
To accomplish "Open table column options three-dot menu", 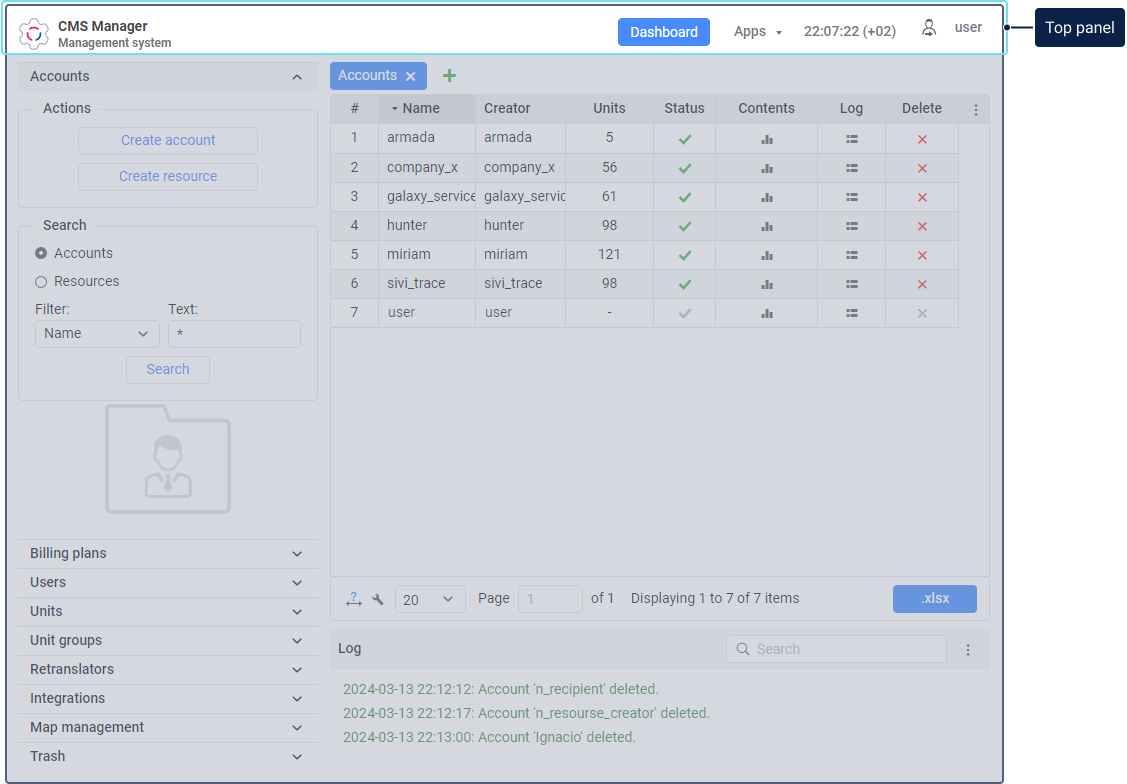I will 976,110.
